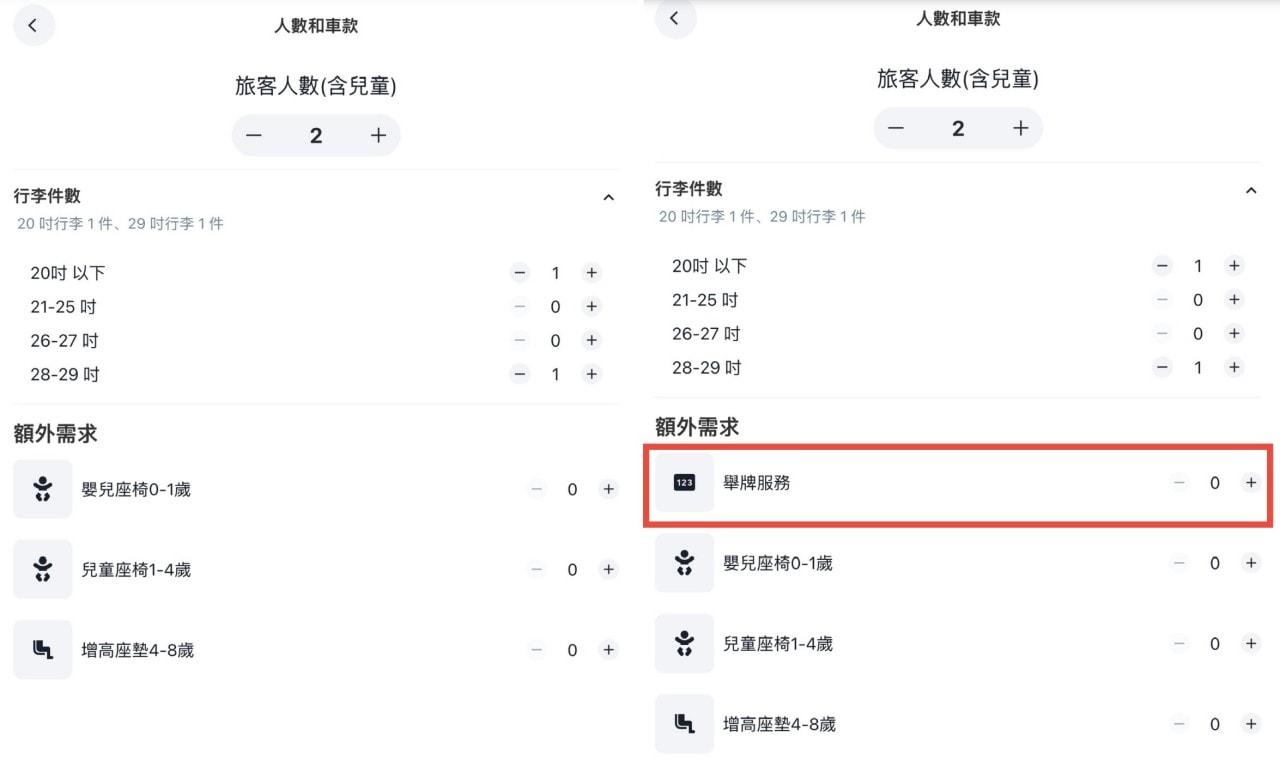Remove one 28-29 吋 luggage in right panel
Image resolution: width=1280 pixels, height=767 pixels.
1162,367
